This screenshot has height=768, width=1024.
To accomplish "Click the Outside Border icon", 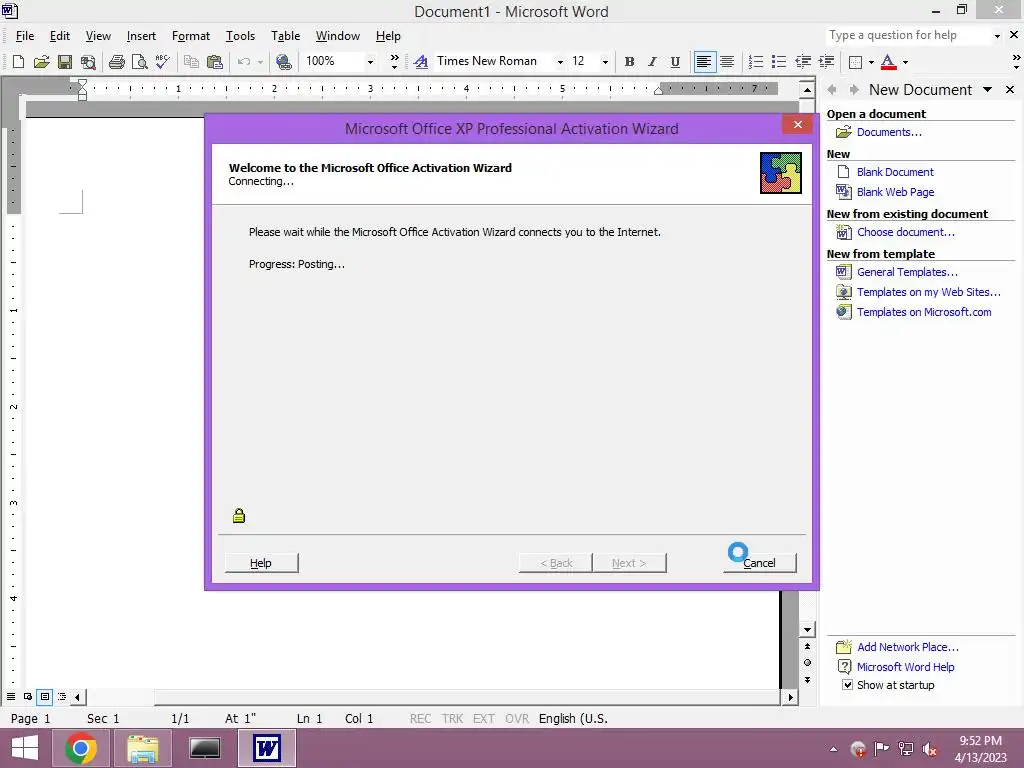I will click(855, 62).
